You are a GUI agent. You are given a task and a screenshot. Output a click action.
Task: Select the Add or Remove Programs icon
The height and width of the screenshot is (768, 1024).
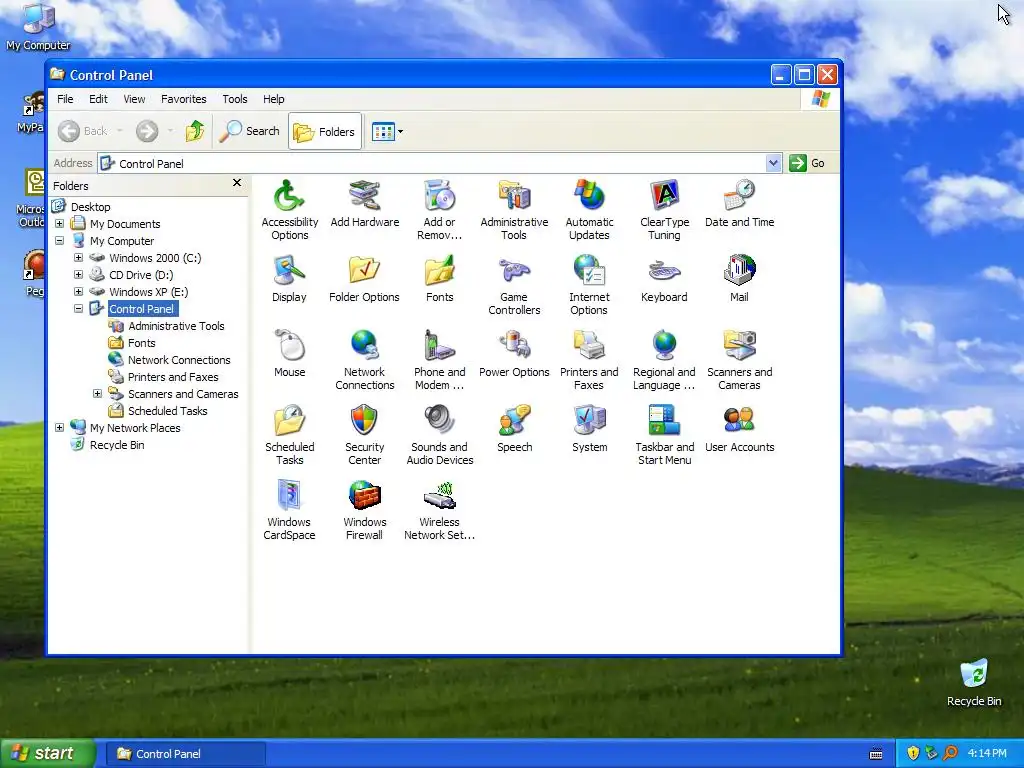pos(440,210)
